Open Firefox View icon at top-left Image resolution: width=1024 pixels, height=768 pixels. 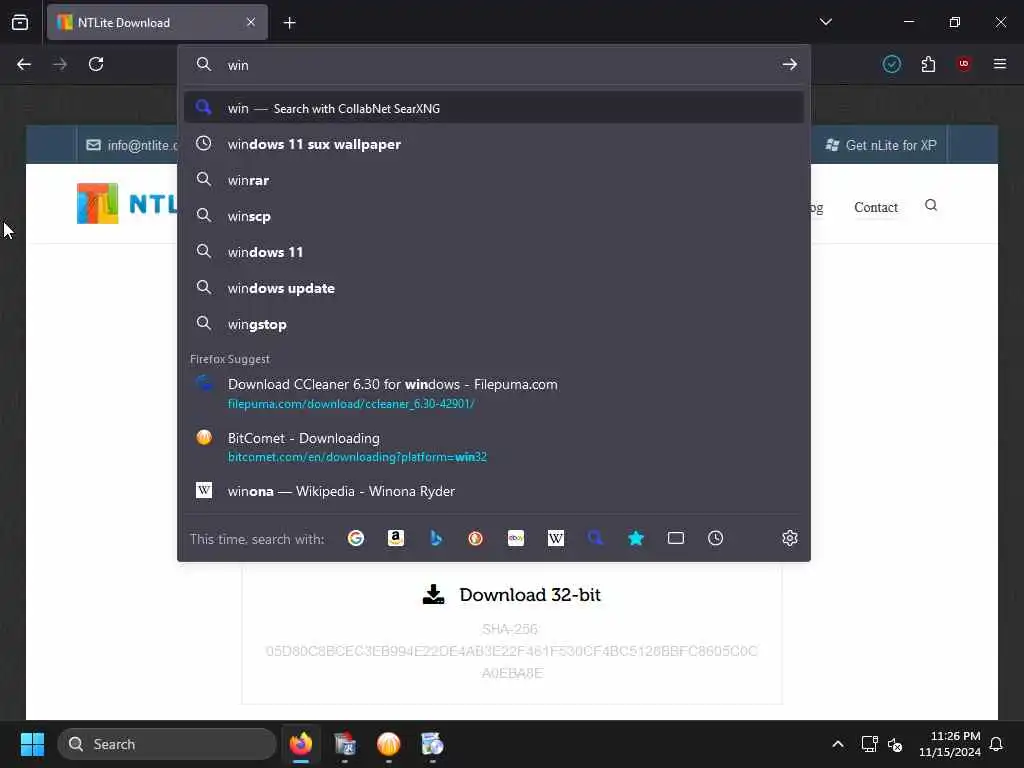pos(20,22)
